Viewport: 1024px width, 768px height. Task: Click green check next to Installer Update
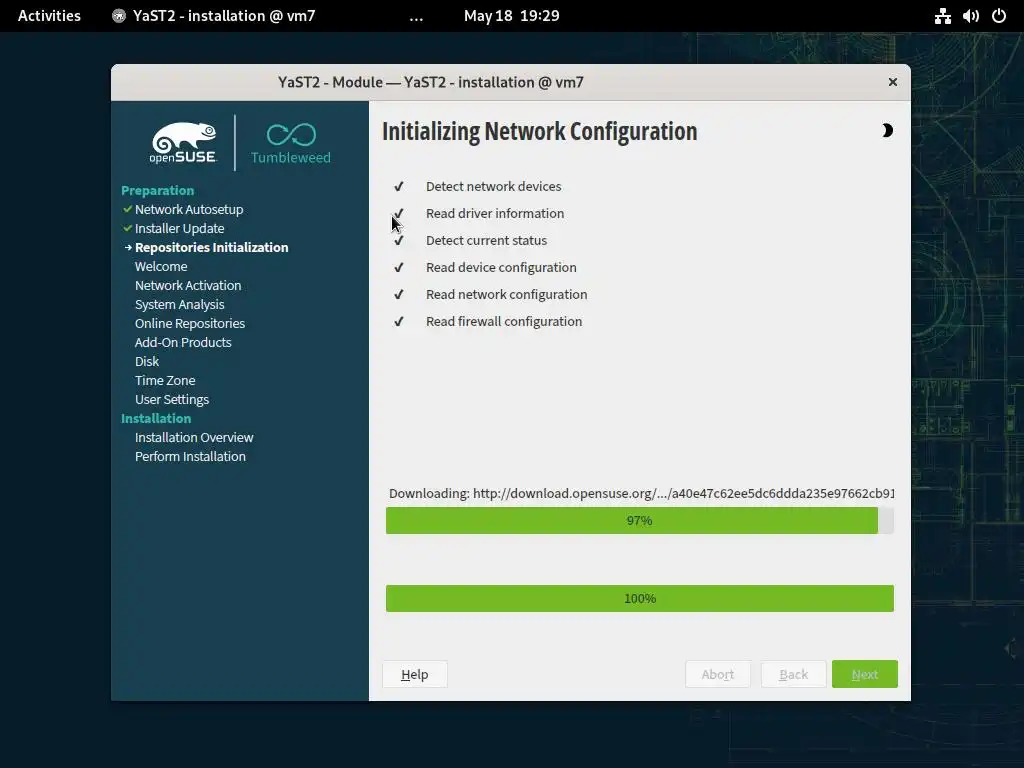(127, 229)
